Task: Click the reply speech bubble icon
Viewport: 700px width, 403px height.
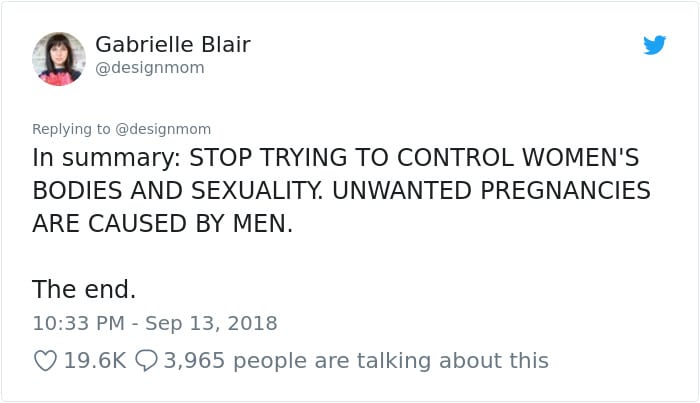Action: pos(145,361)
